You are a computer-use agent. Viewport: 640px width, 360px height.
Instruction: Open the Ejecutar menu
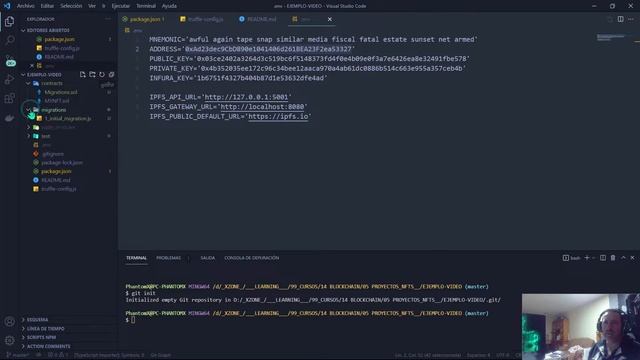(x=120, y=6)
